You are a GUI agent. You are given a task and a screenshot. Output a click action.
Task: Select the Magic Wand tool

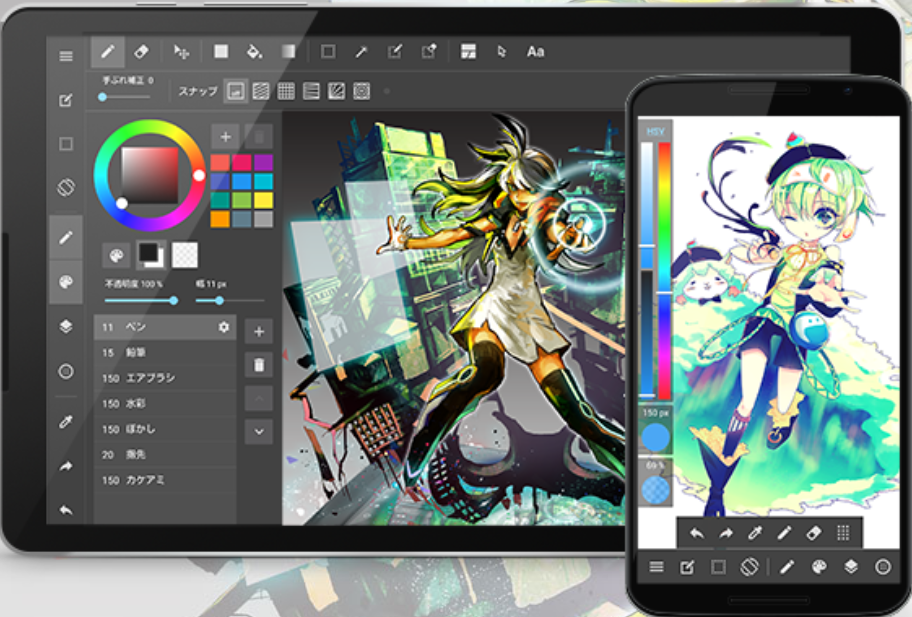click(360, 52)
